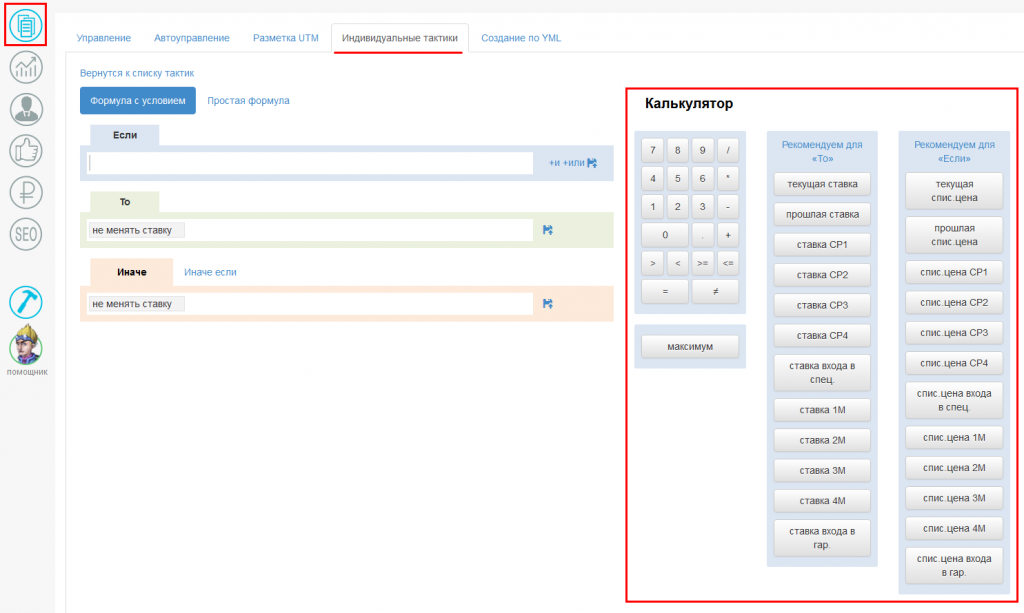Open the user profile sidebar icon

[25, 109]
